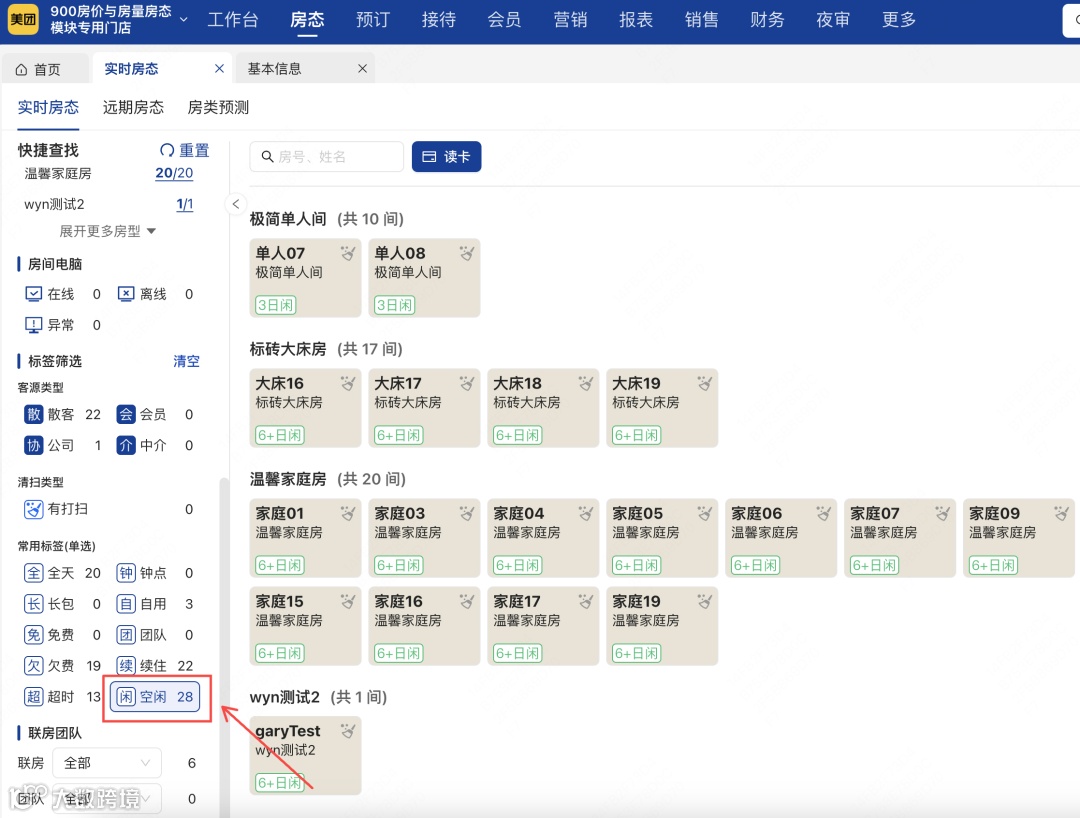Filter by 离线 room computers
Screen dimensions: 1080x818
point(155,294)
